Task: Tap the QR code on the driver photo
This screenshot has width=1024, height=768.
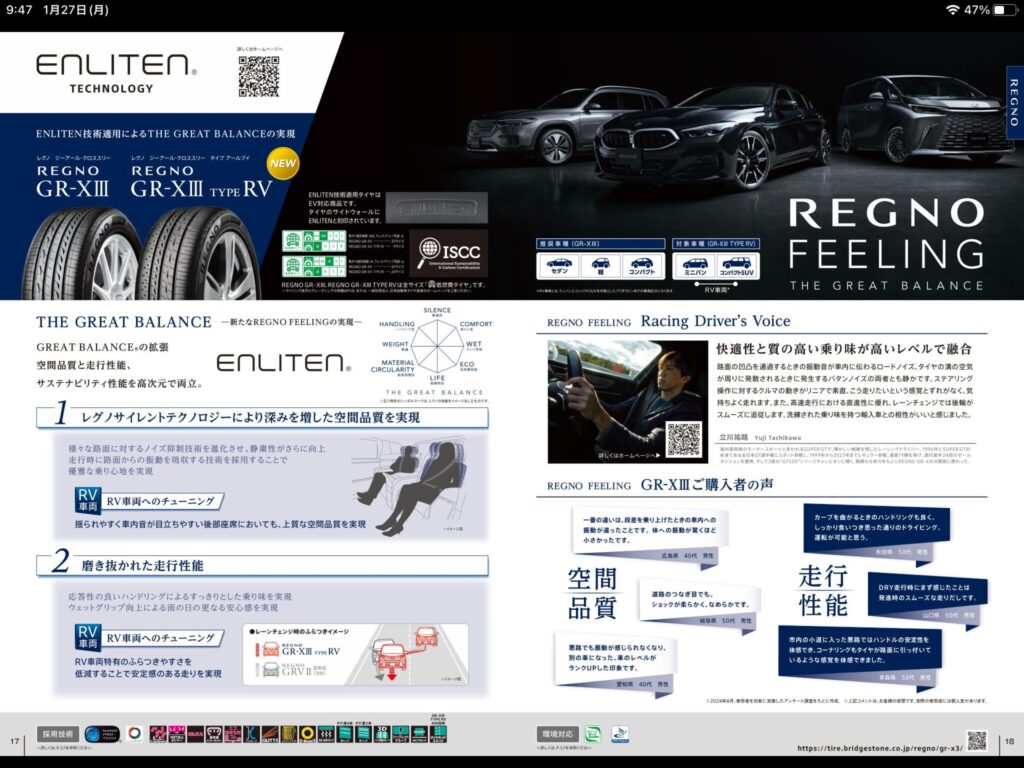Action: [684, 439]
